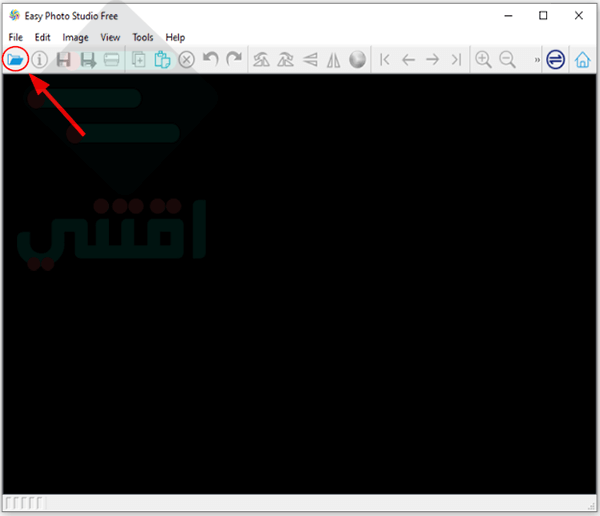Click the grey sphere grayscale icon
600x516 pixels.
pos(357,60)
